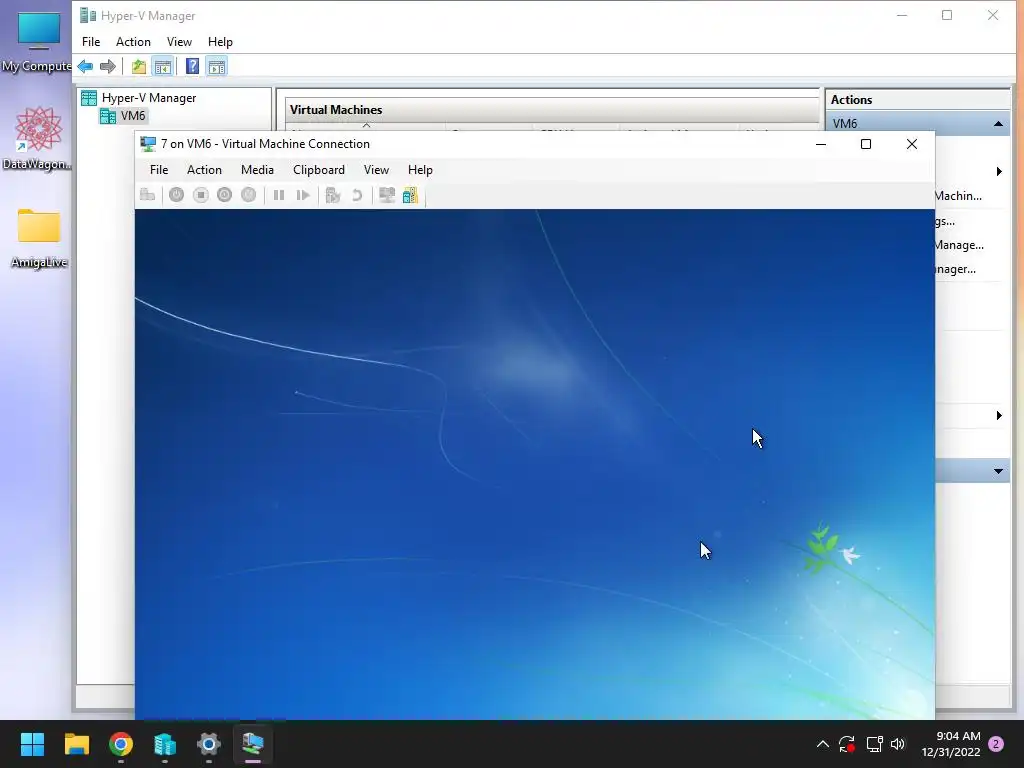Click inside the Windows 7 guest desktop
Viewport: 1024px width, 768px height.
click(x=534, y=464)
